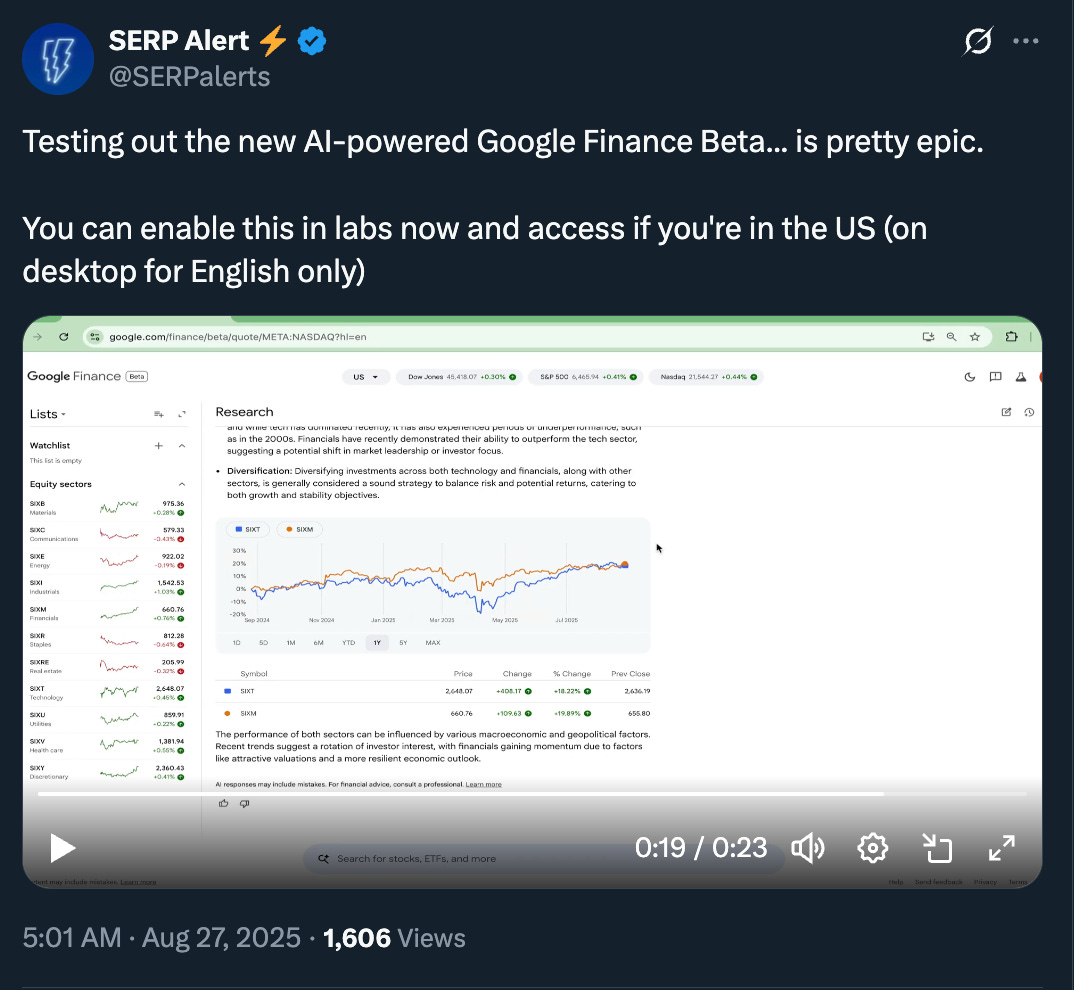This screenshot has width=1074, height=990.
Task: Open SIXY Discretionary sector row
Action: 107,772
